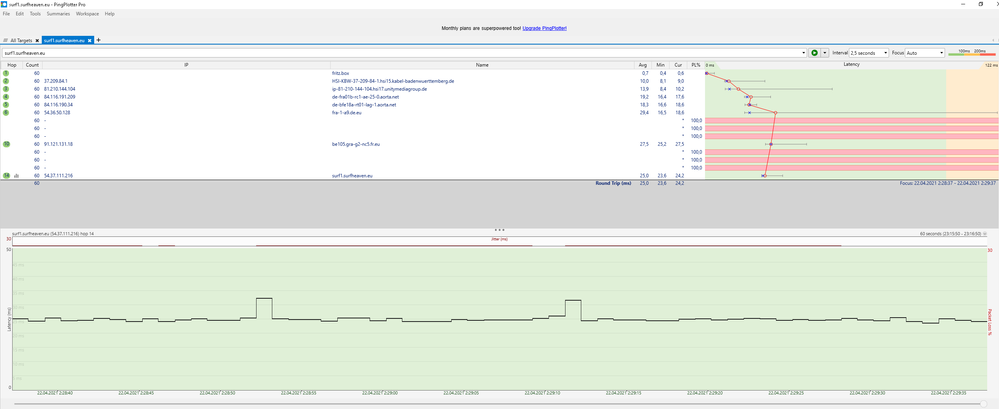Start tracing with the green play button

[x=814, y=53]
